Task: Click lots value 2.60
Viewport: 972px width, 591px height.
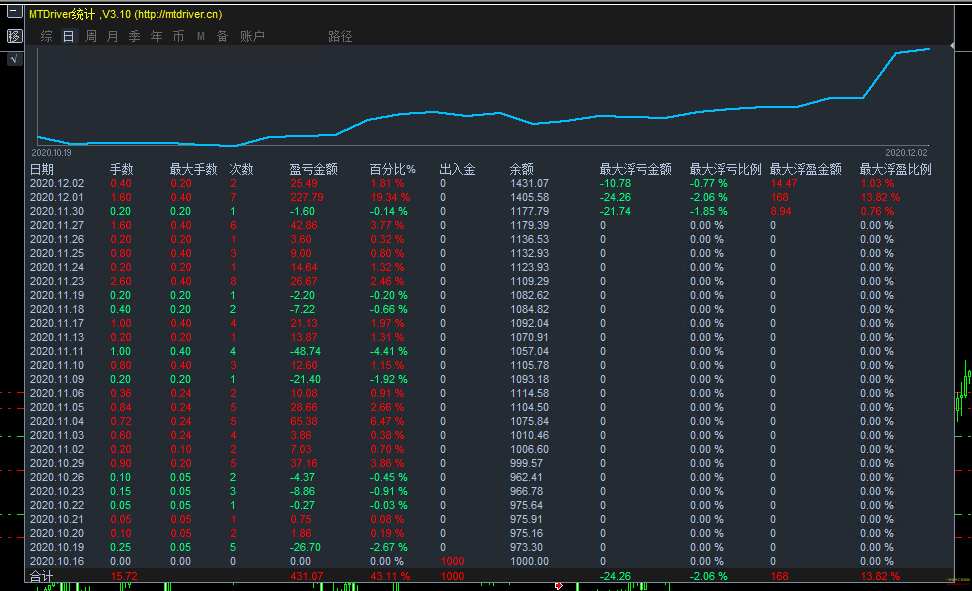Action: pos(121,282)
